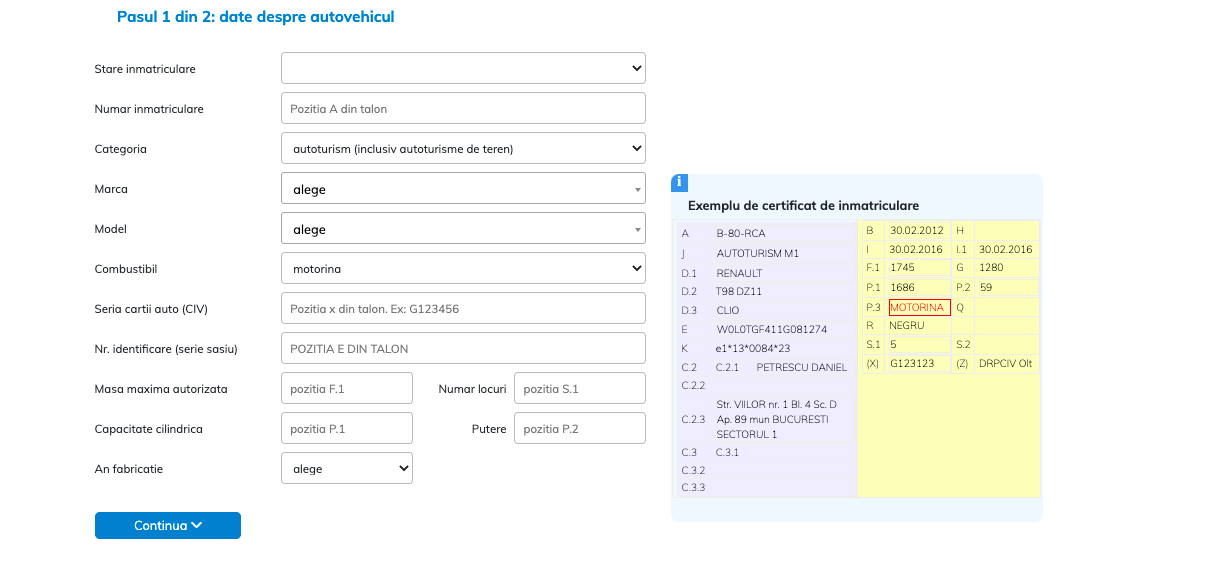The height and width of the screenshot is (575, 1209).
Task: Click the Continua button
Action: pyautogui.click(x=168, y=525)
